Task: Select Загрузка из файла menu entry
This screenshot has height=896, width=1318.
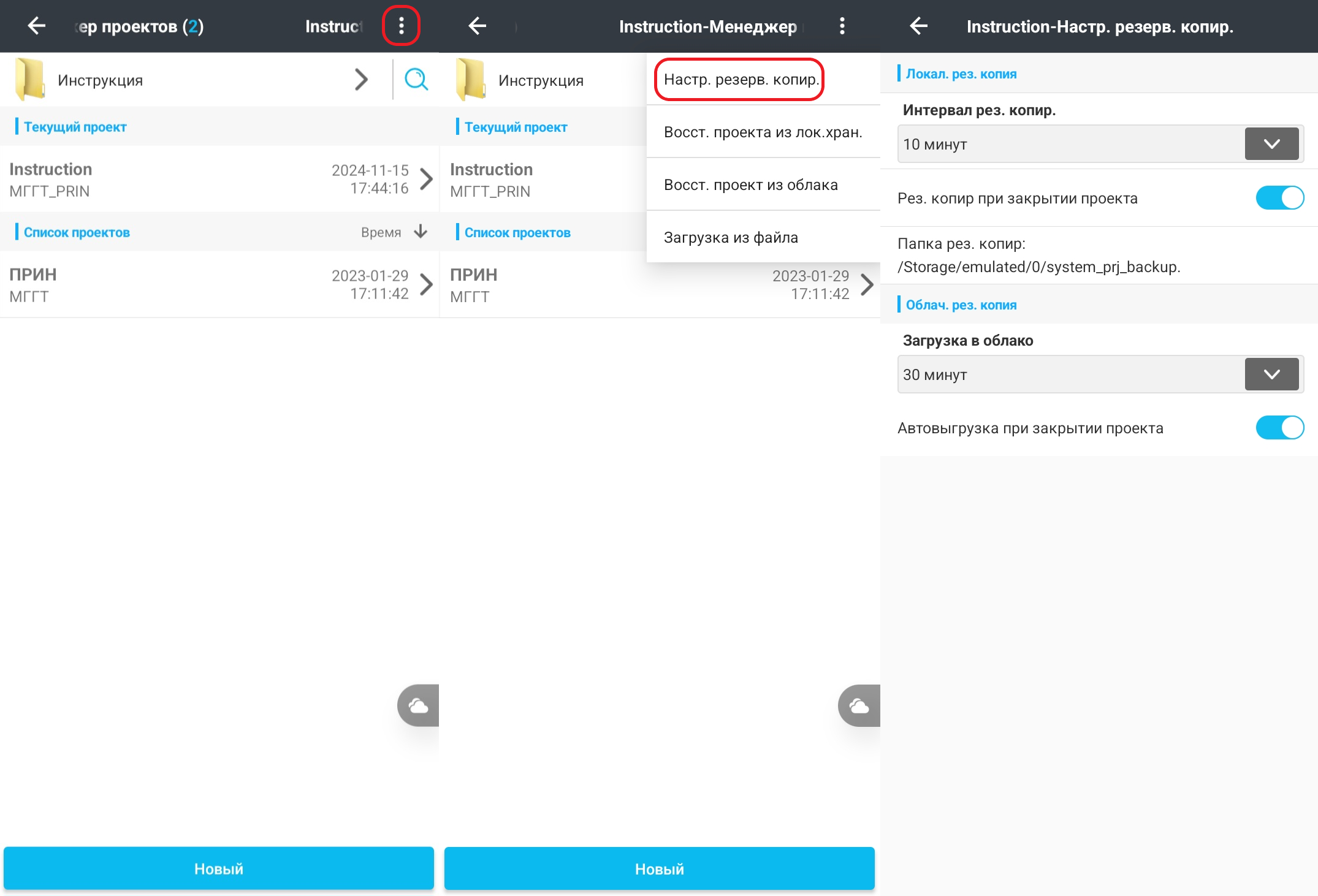Action: [731, 238]
